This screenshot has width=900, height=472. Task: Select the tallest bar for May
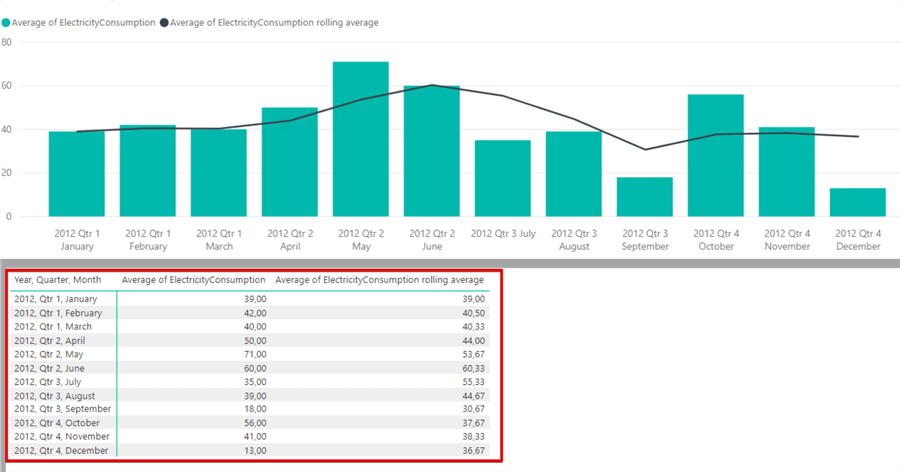point(360,139)
